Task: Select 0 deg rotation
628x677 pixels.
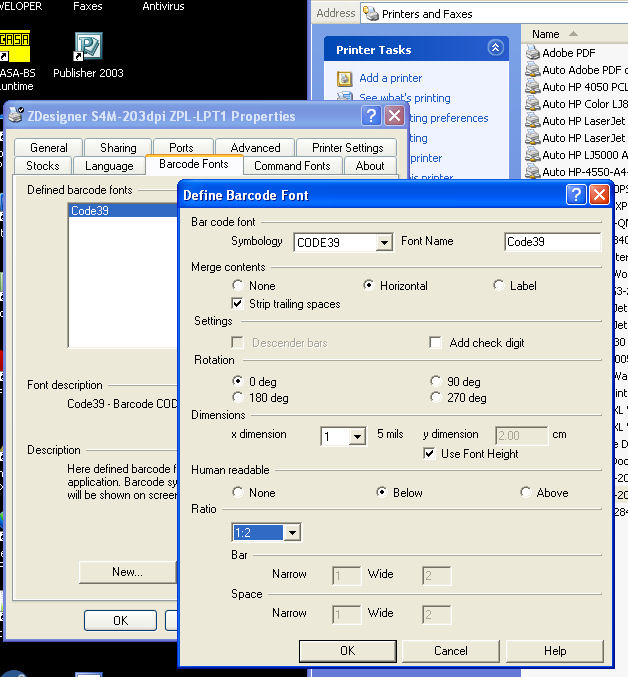Action: [x=237, y=381]
